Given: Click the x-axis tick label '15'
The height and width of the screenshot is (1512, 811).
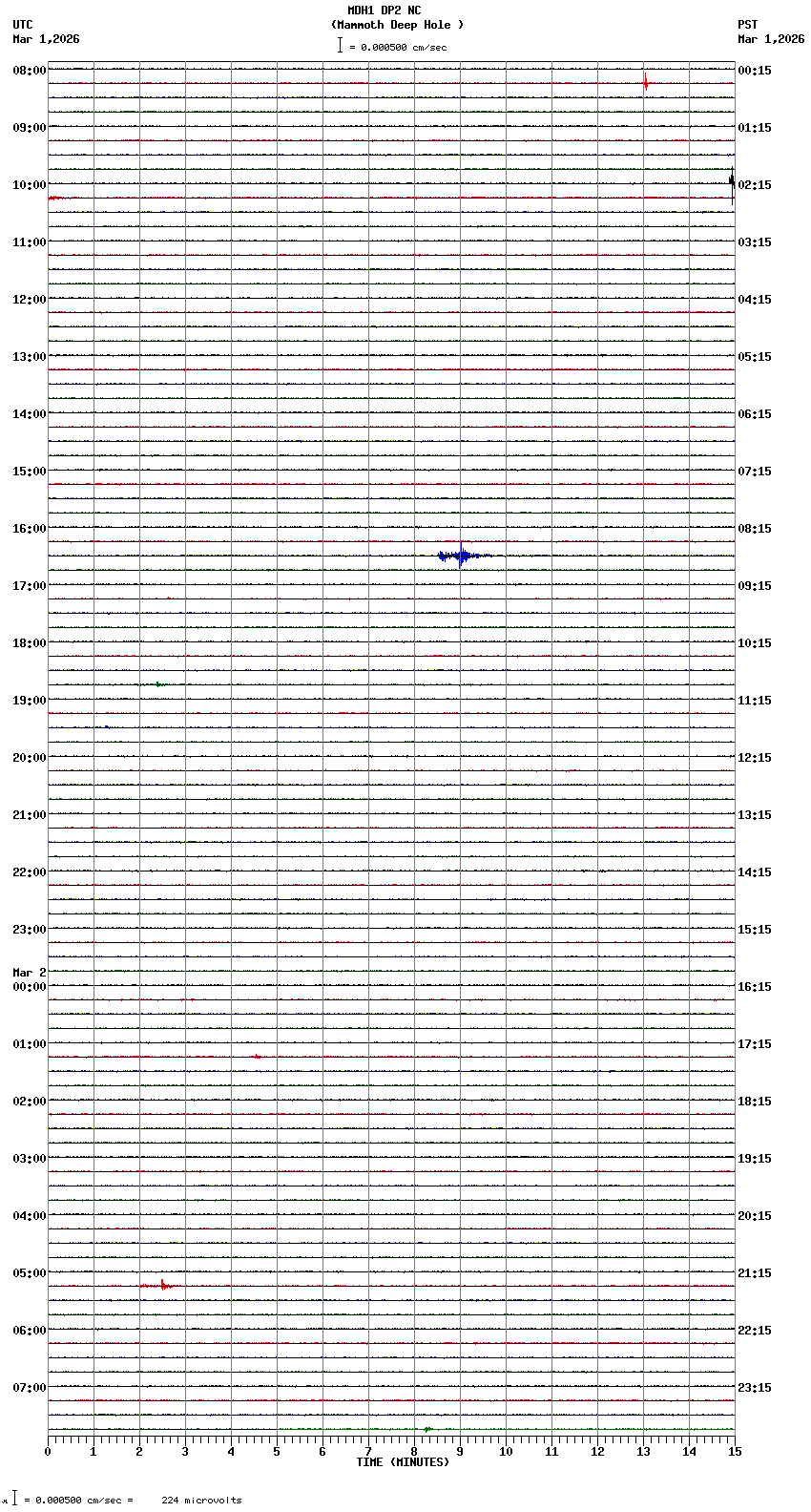Looking at the screenshot, I should (x=735, y=1452).
